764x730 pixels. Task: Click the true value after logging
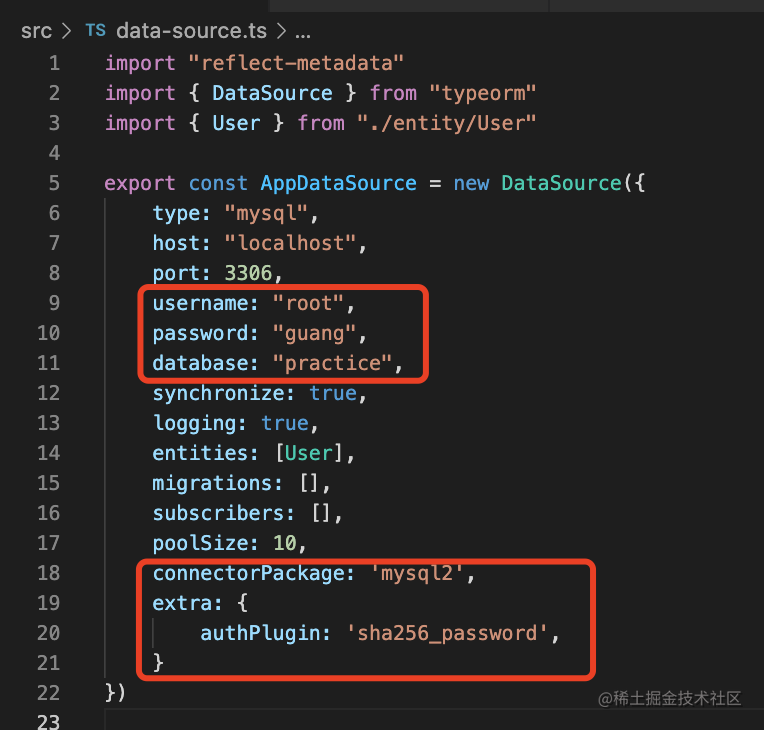284,423
